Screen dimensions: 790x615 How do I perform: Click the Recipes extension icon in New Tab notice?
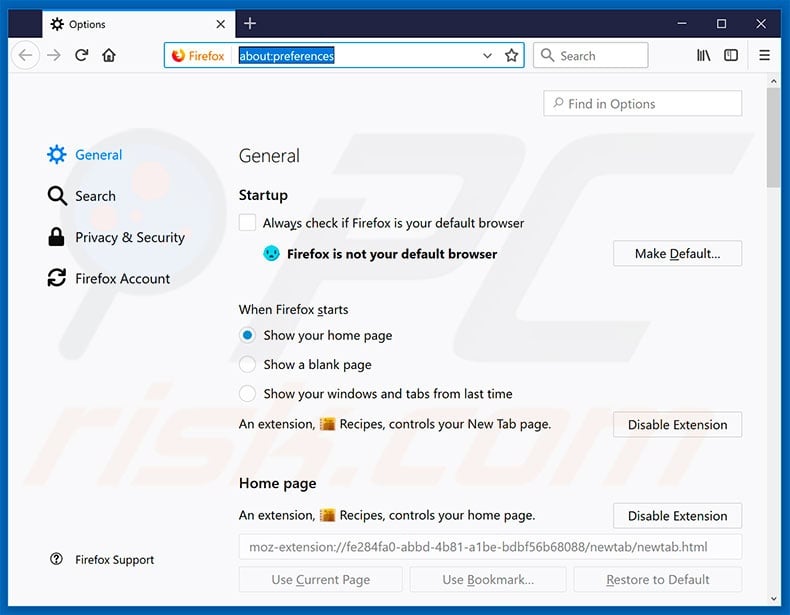click(x=327, y=424)
